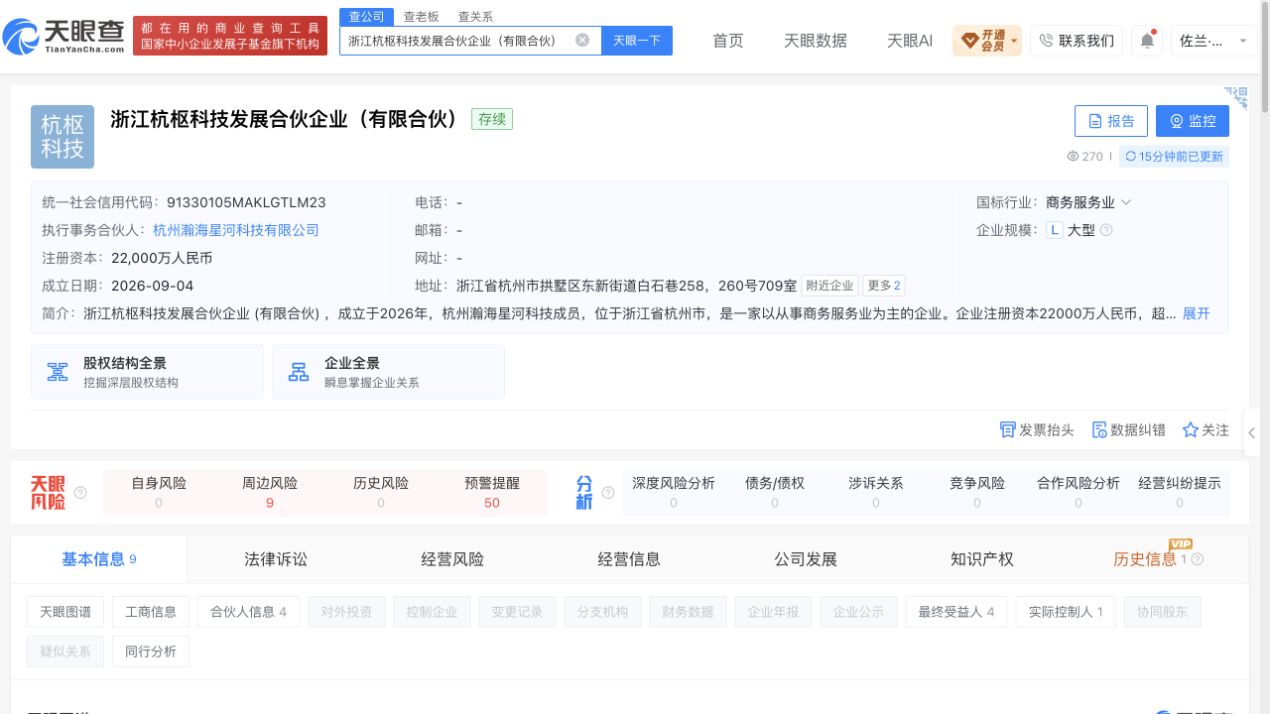This screenshot has width=1270, height=714.
Task: Select 合伙人信息 4 chip
Action: click(248, 612)
